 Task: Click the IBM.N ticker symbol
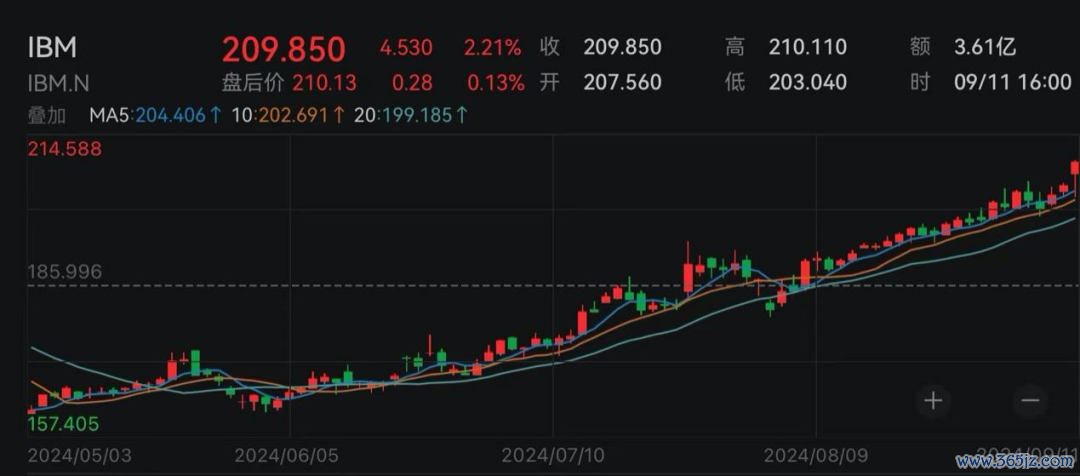click(58, 83)
